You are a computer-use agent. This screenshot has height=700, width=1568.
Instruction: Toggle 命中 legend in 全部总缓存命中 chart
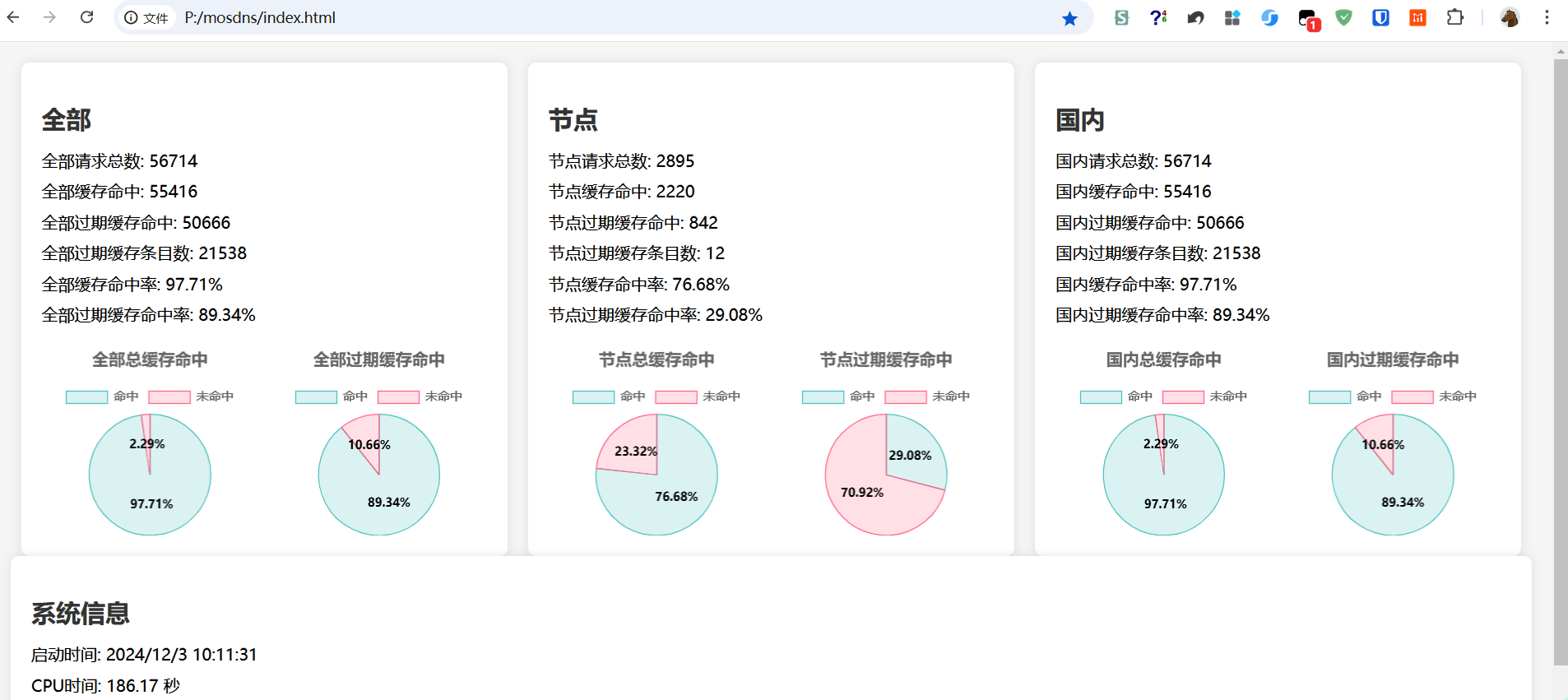tap(103, 396)
